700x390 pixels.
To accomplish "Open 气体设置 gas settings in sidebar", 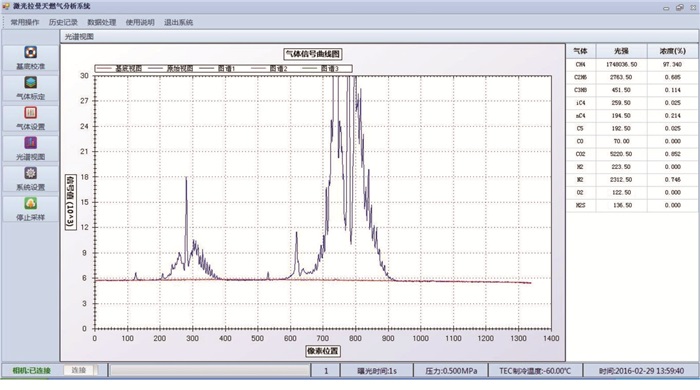I will [x=30, y=119].
